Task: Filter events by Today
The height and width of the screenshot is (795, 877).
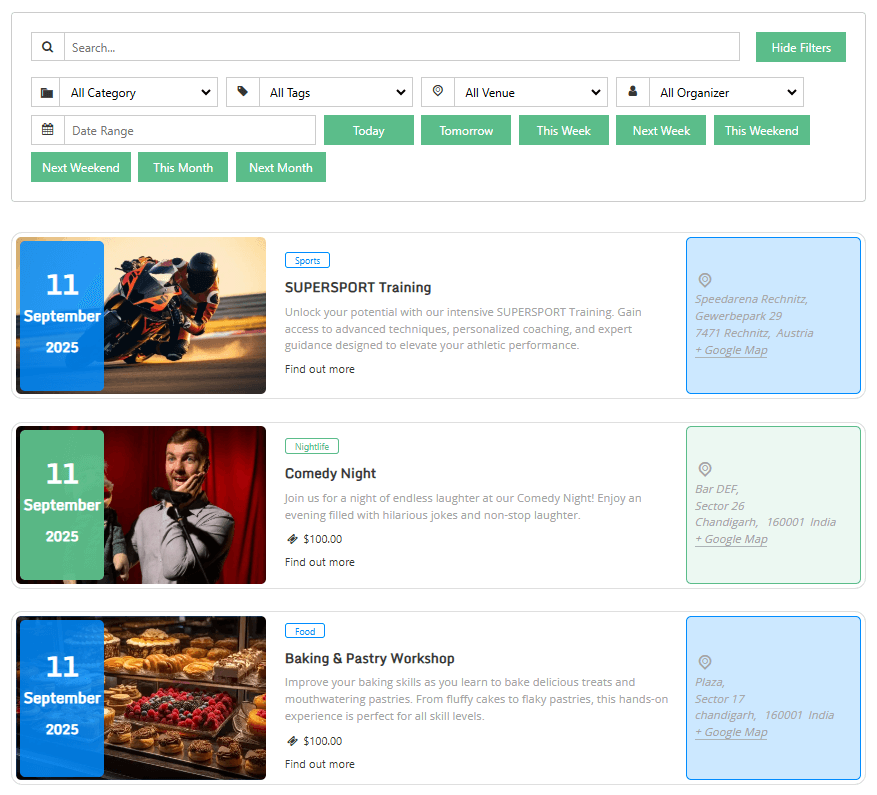Action: tap(368, 131)
